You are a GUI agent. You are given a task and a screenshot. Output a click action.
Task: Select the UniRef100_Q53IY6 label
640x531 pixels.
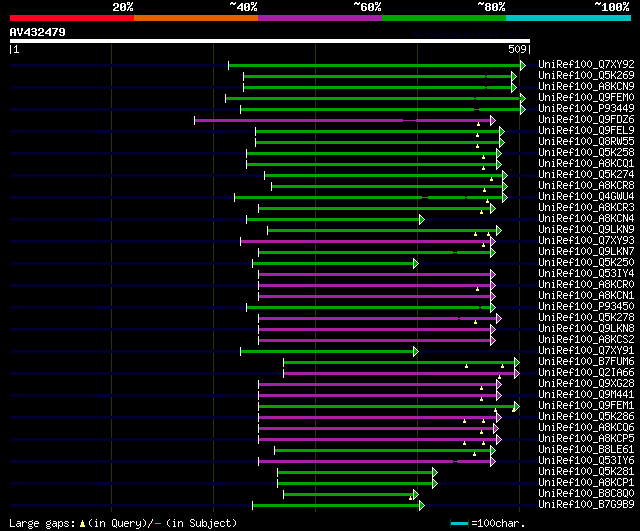(x=586, y=461)
